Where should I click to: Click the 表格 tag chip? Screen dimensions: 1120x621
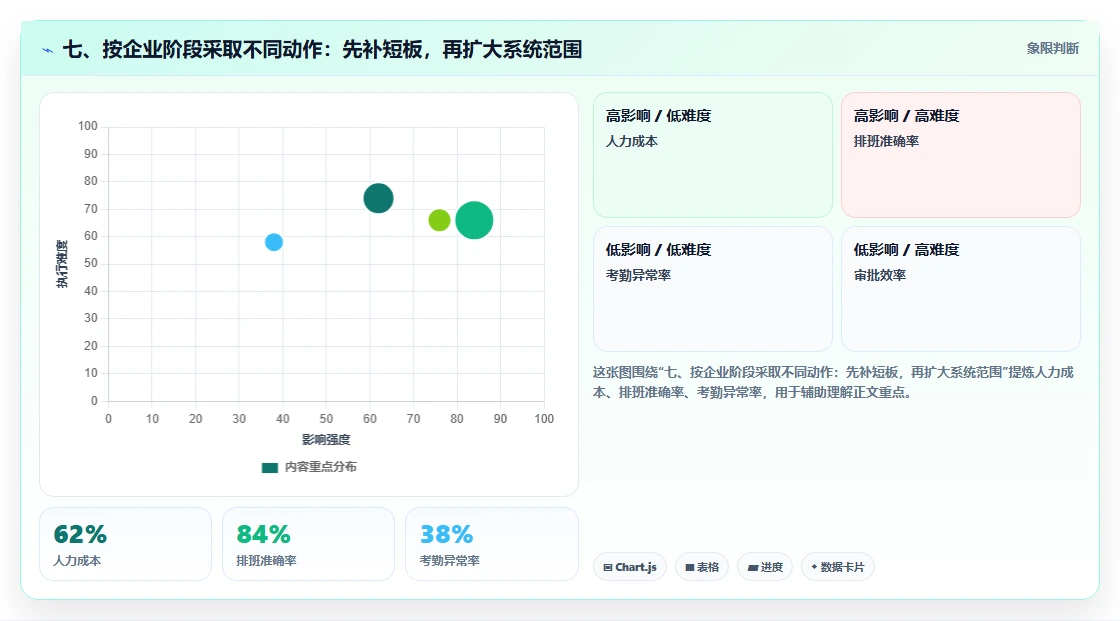pos(701,567)
